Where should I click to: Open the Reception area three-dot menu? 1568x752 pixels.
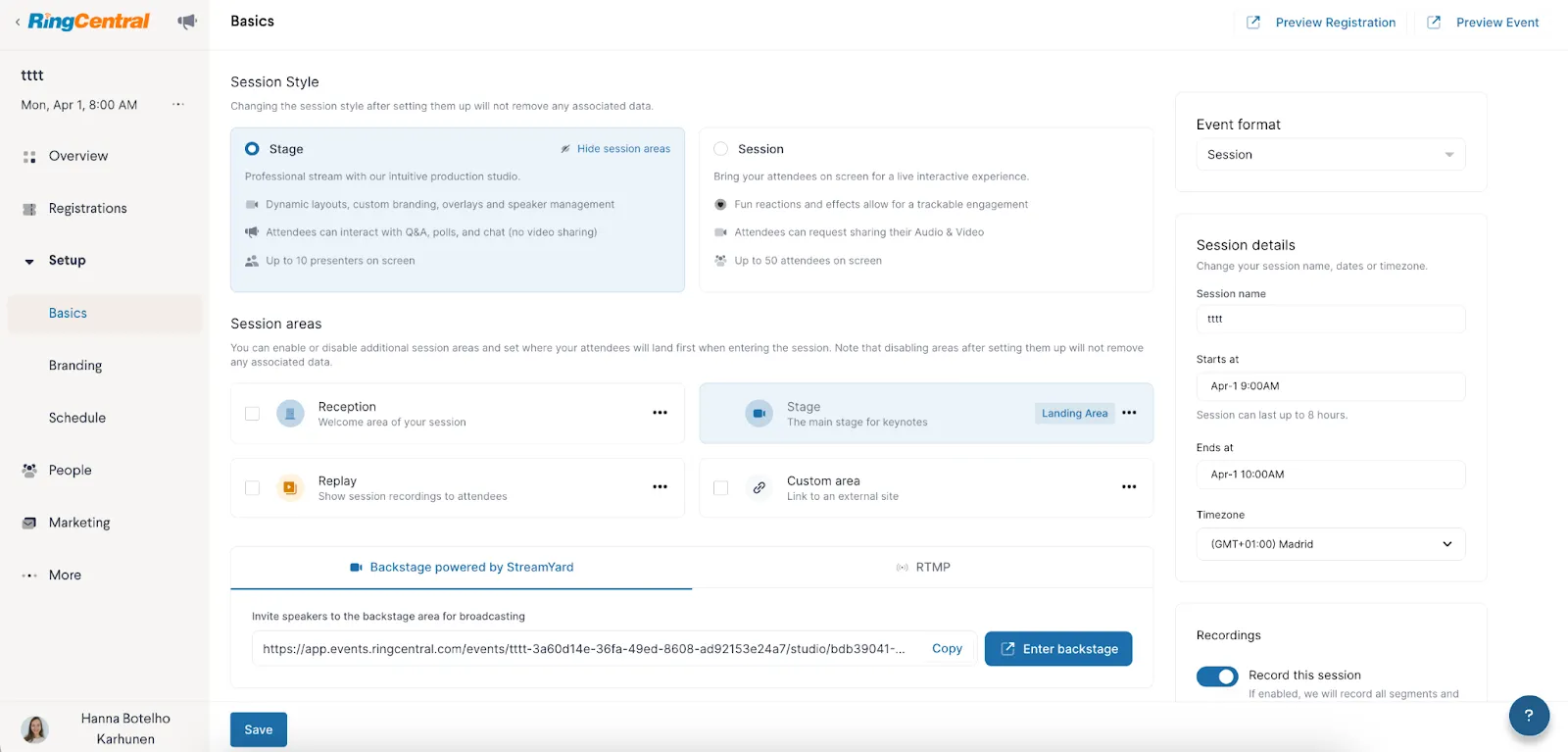point(660,413)
